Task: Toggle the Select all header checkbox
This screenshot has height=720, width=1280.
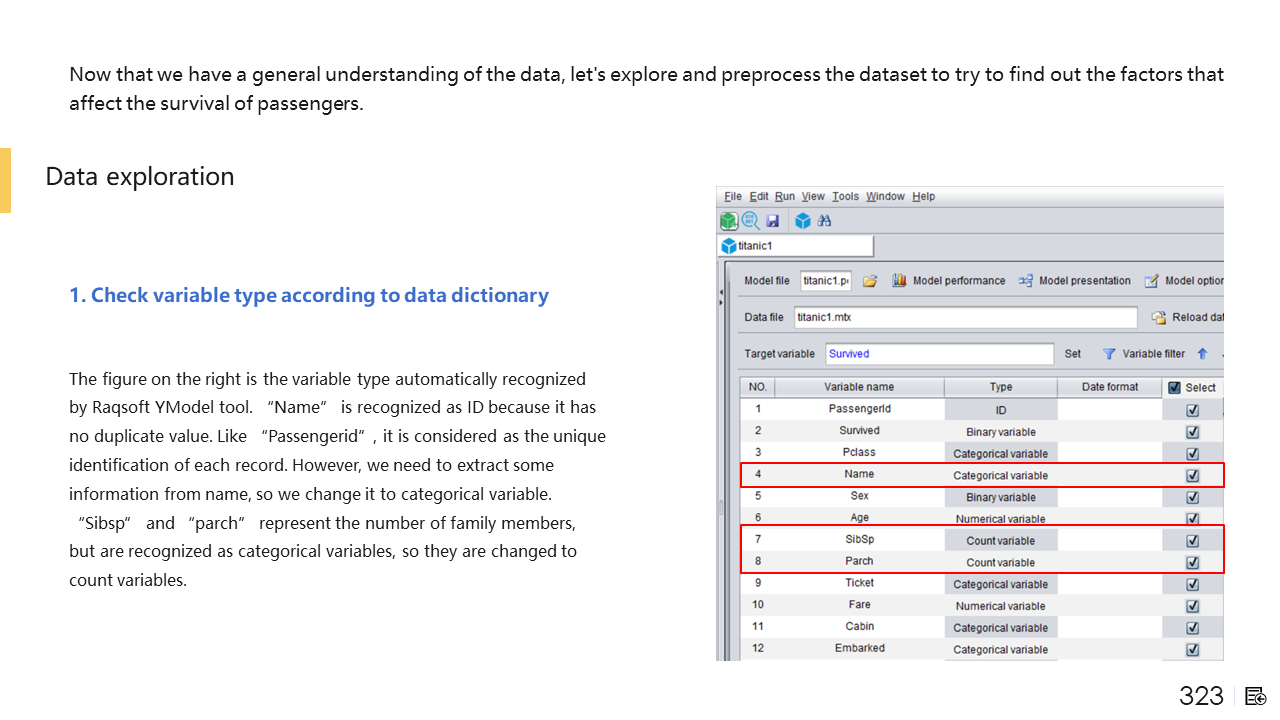Action: [x=1174, y=388]
